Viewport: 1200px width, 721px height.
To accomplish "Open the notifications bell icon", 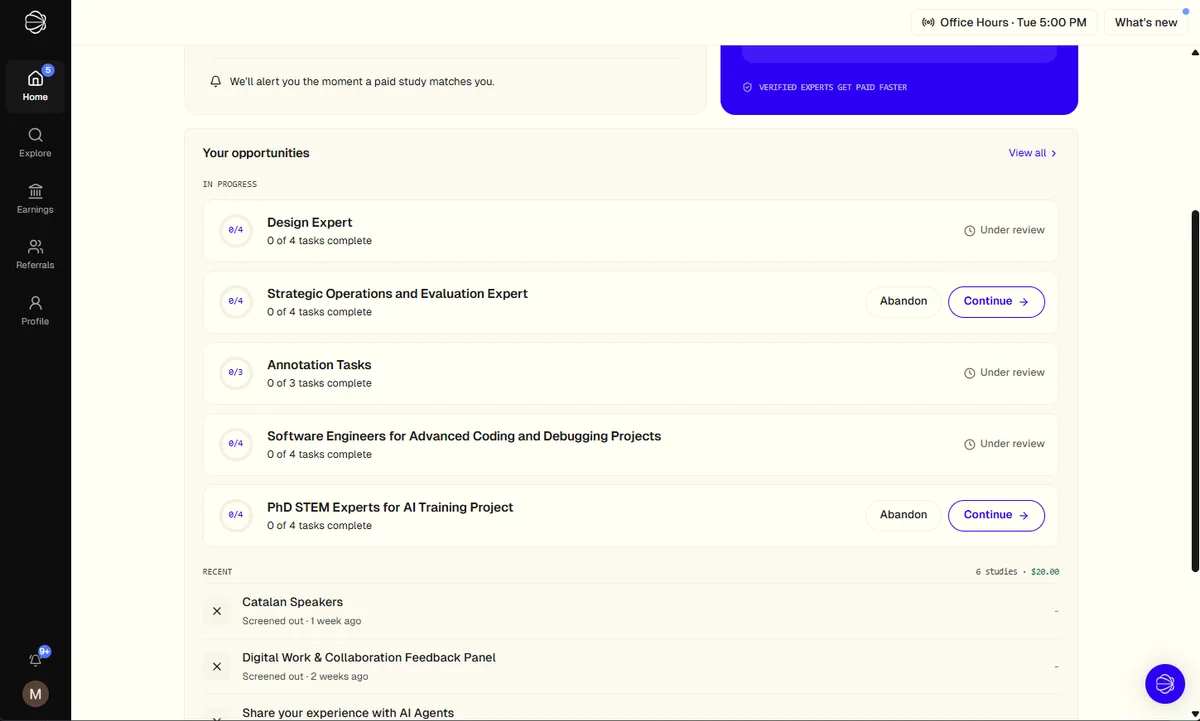I will point(35,660).
